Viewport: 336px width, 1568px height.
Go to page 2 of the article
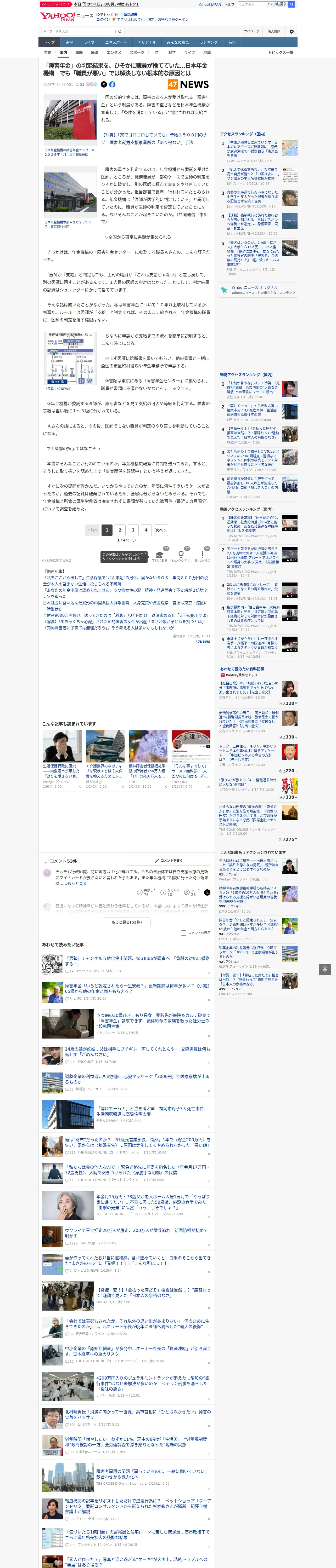tap(120, 530)
